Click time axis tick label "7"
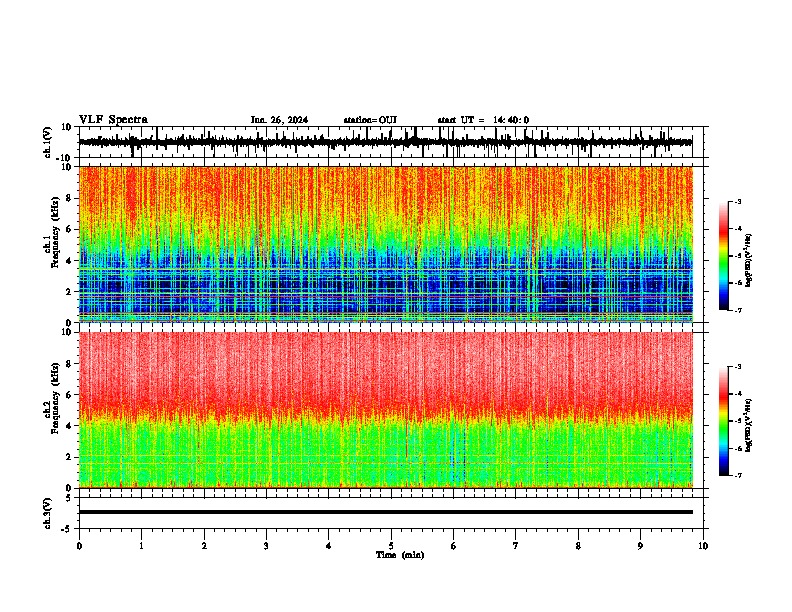 (x=516, y=546)
